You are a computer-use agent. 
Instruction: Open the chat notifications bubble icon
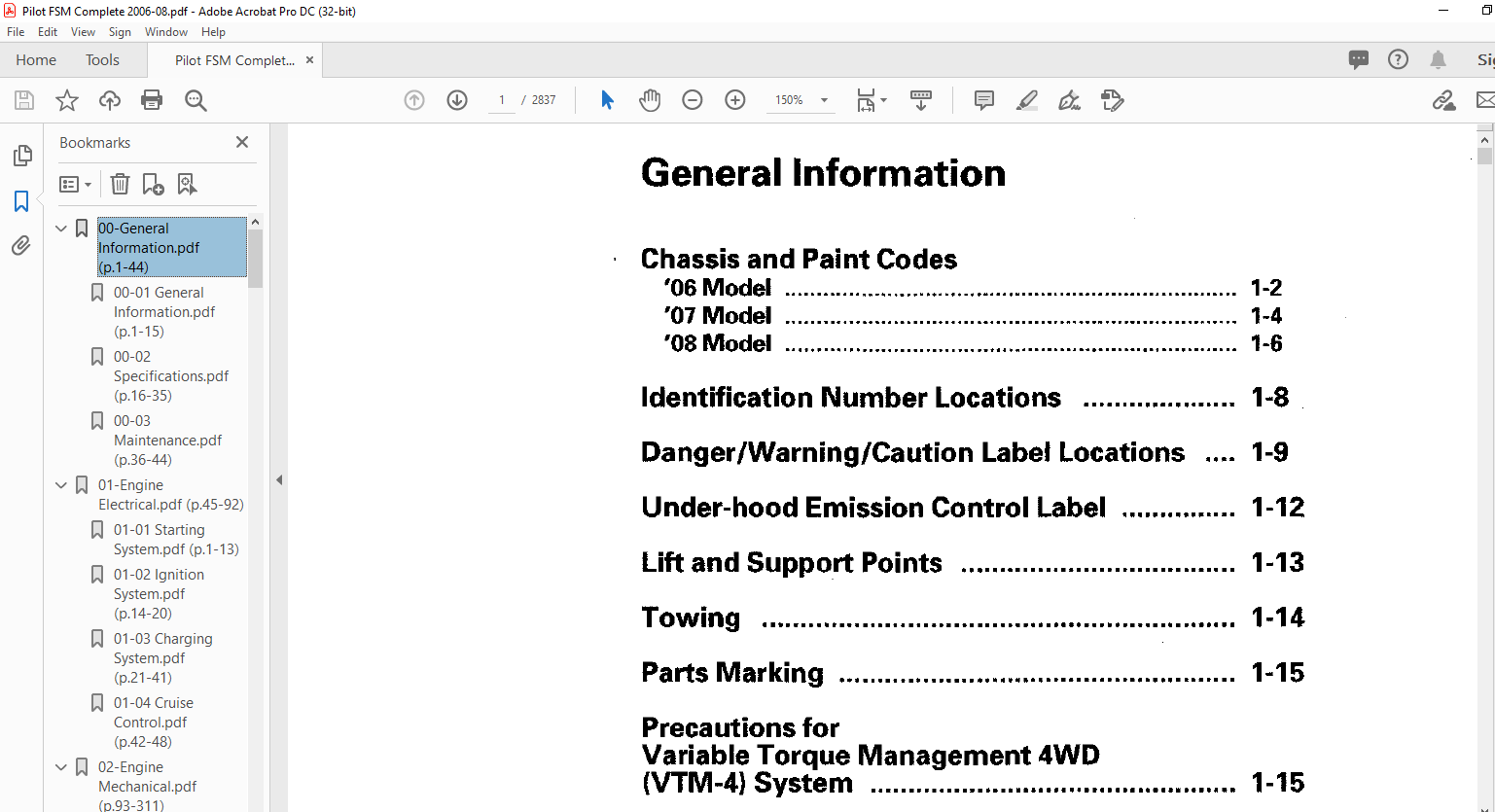click(x=1359, y=59)
